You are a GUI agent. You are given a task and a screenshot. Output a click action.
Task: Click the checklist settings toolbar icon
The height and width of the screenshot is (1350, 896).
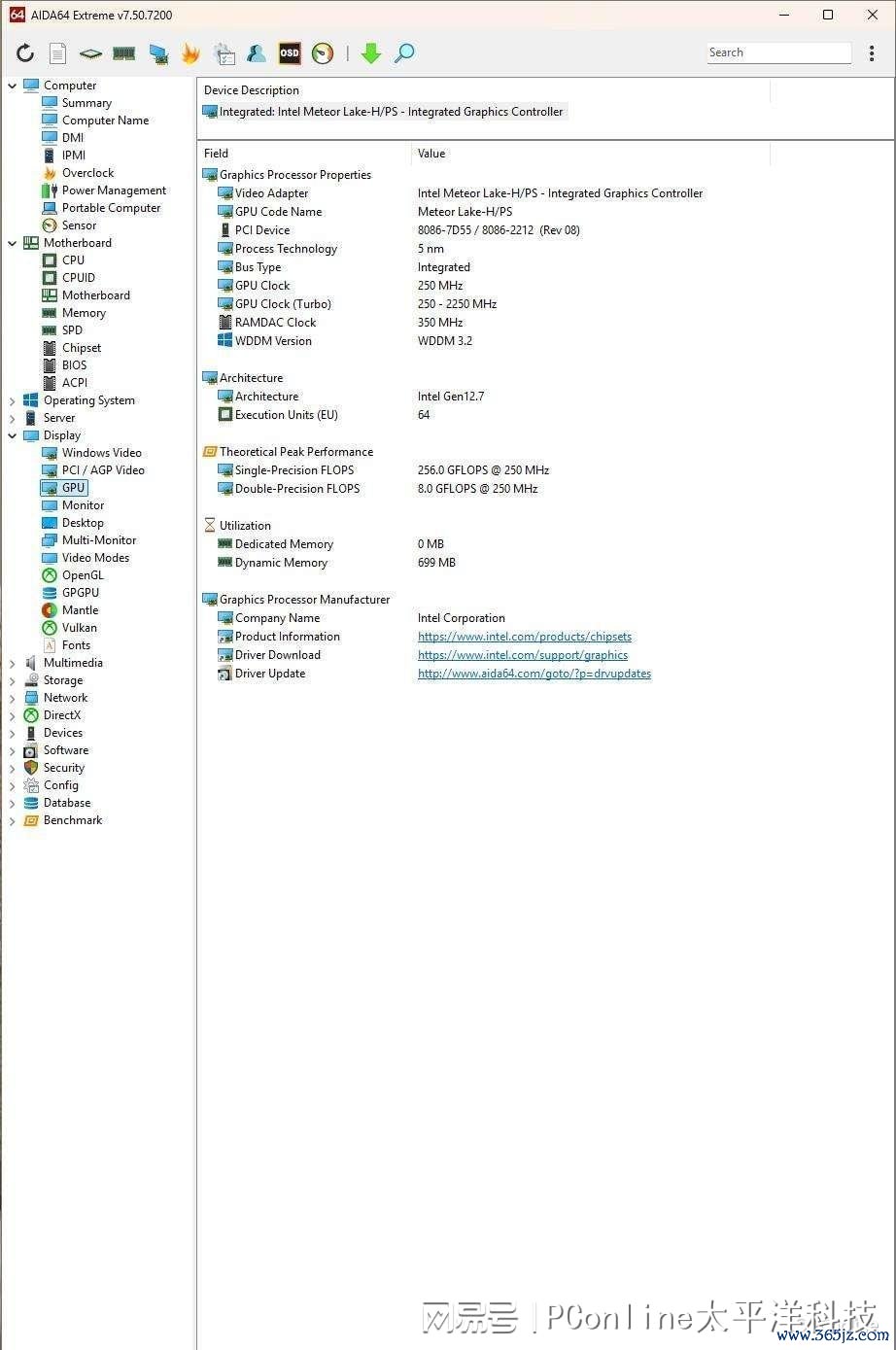click(224, 53)
